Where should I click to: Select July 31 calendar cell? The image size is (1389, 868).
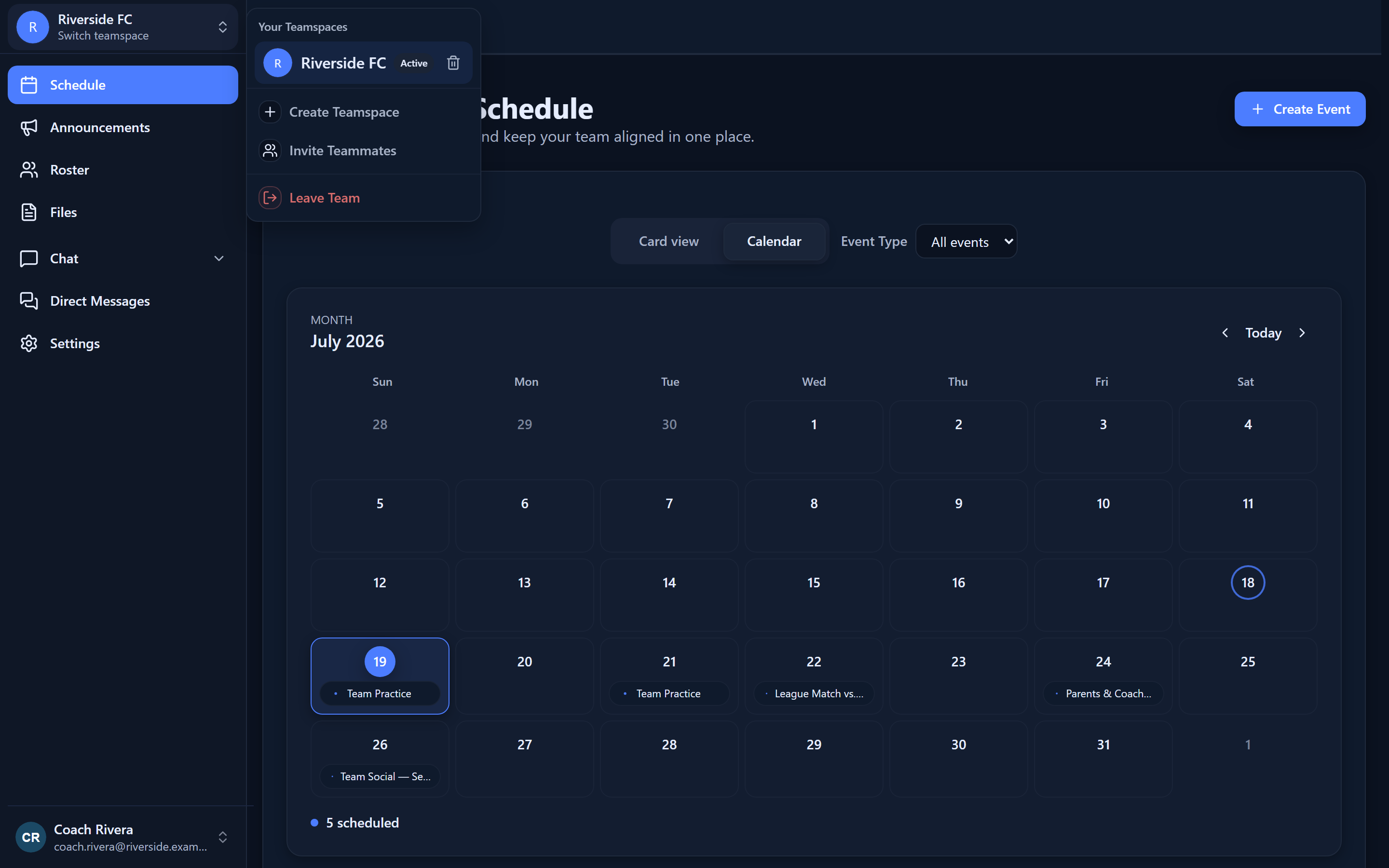click(1103, 759)
